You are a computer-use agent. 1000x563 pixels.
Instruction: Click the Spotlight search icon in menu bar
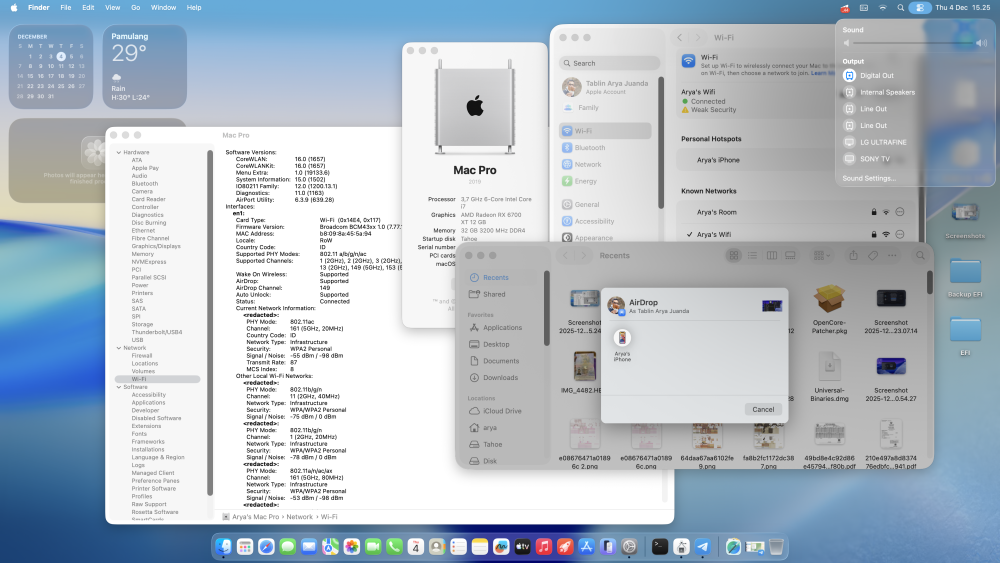[901, 8]
